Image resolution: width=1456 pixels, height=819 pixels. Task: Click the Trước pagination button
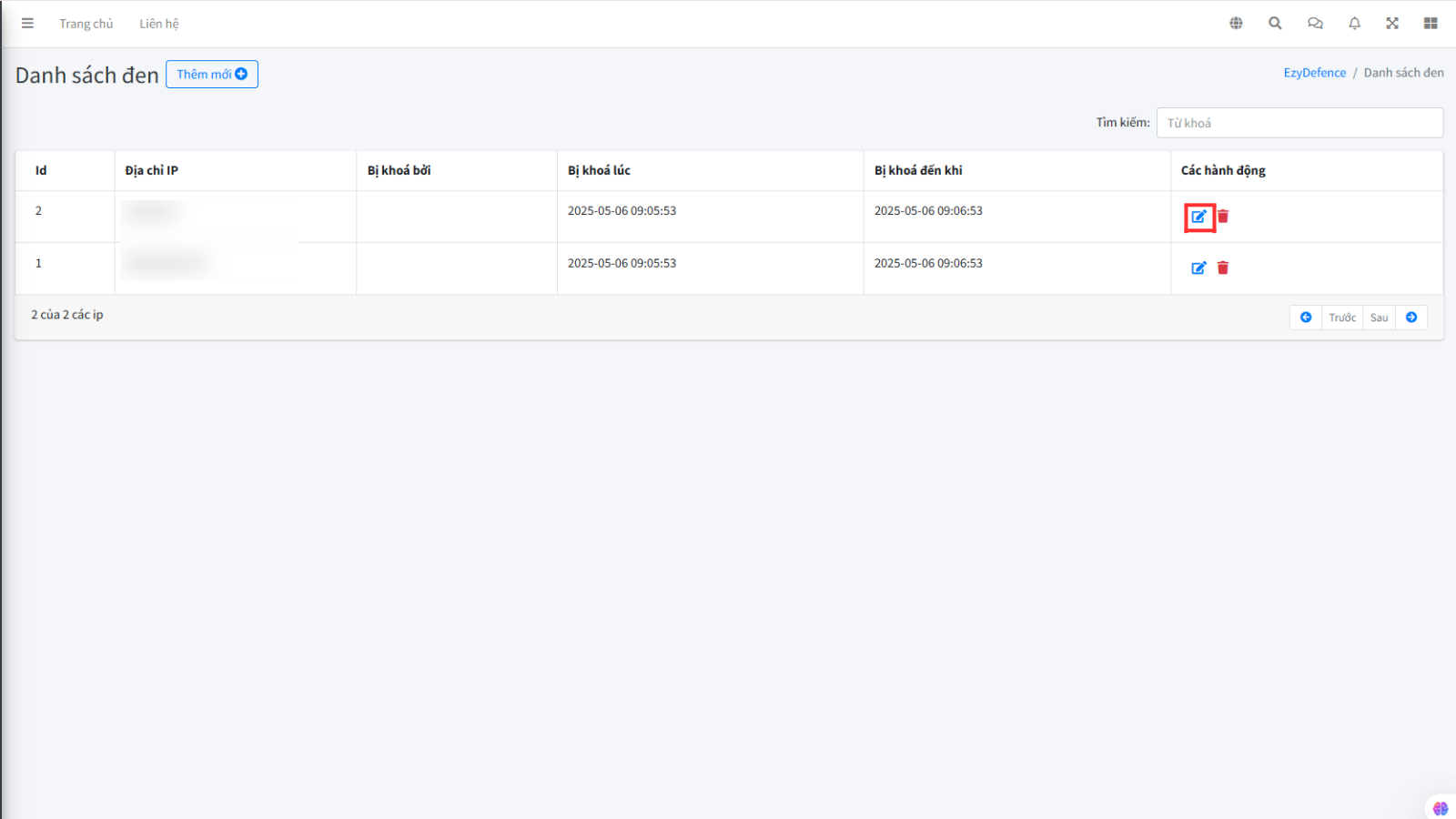[1342, 318]
